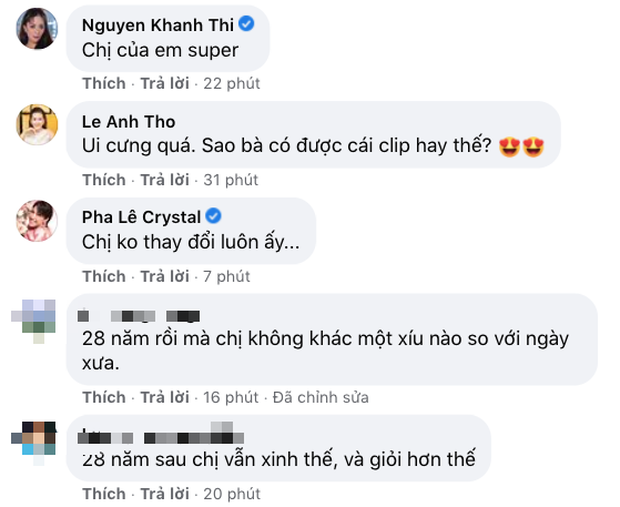Image resolution: width=620 pixels, height=507 pixels.
Task: Open Pha Lê Crystal's profile name link
Action: pos(140,217)
